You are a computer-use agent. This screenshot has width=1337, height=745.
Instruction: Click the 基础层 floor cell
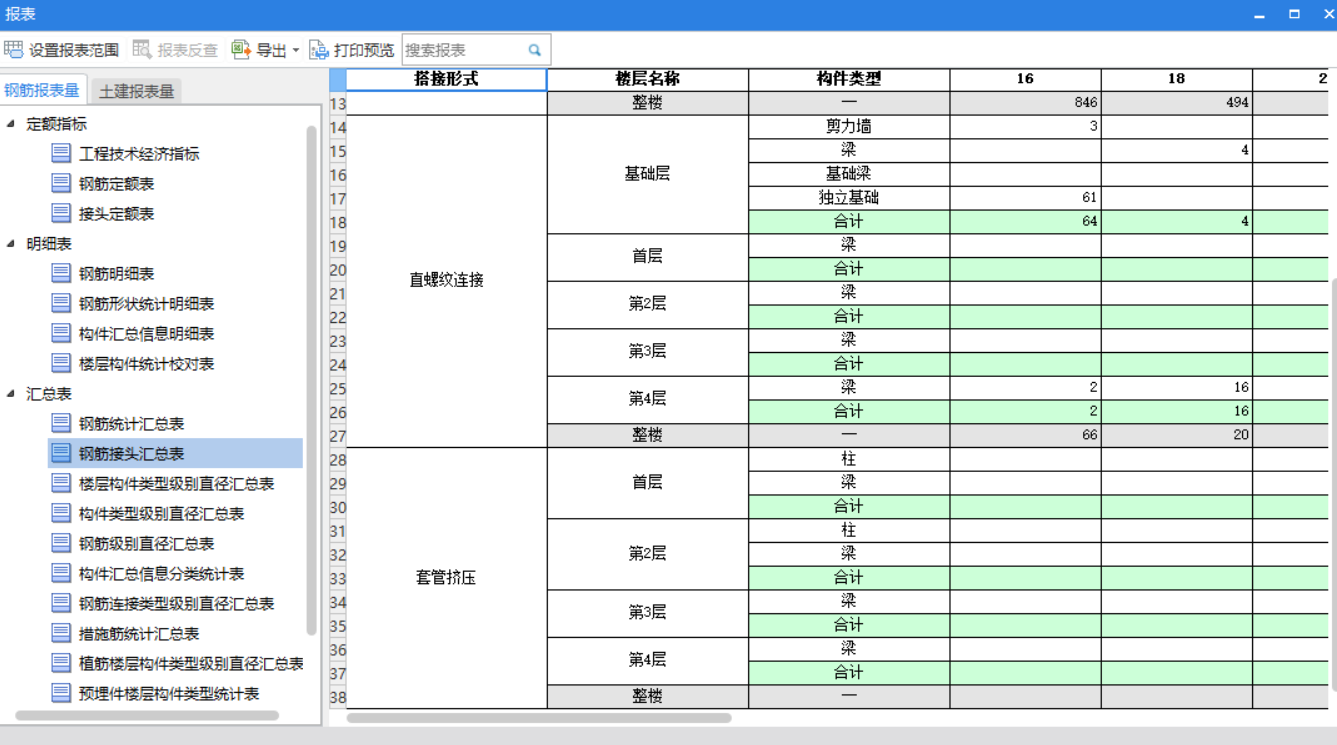648,174
